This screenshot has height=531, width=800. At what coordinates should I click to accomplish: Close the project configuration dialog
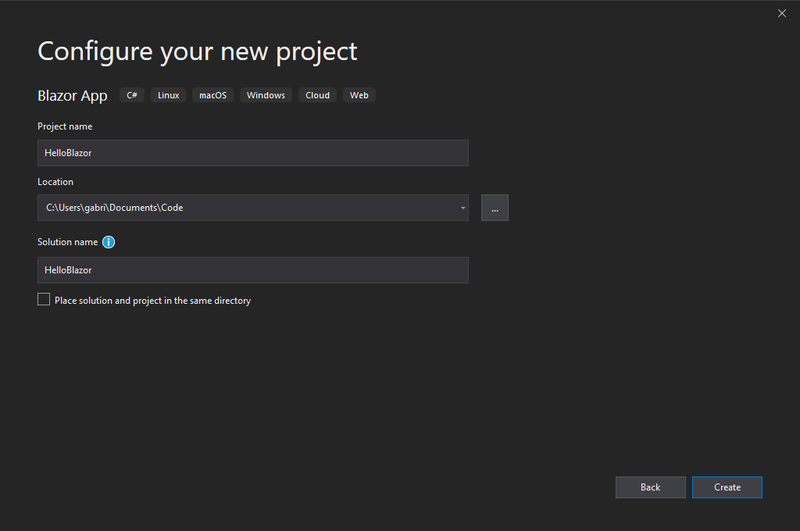782,13
